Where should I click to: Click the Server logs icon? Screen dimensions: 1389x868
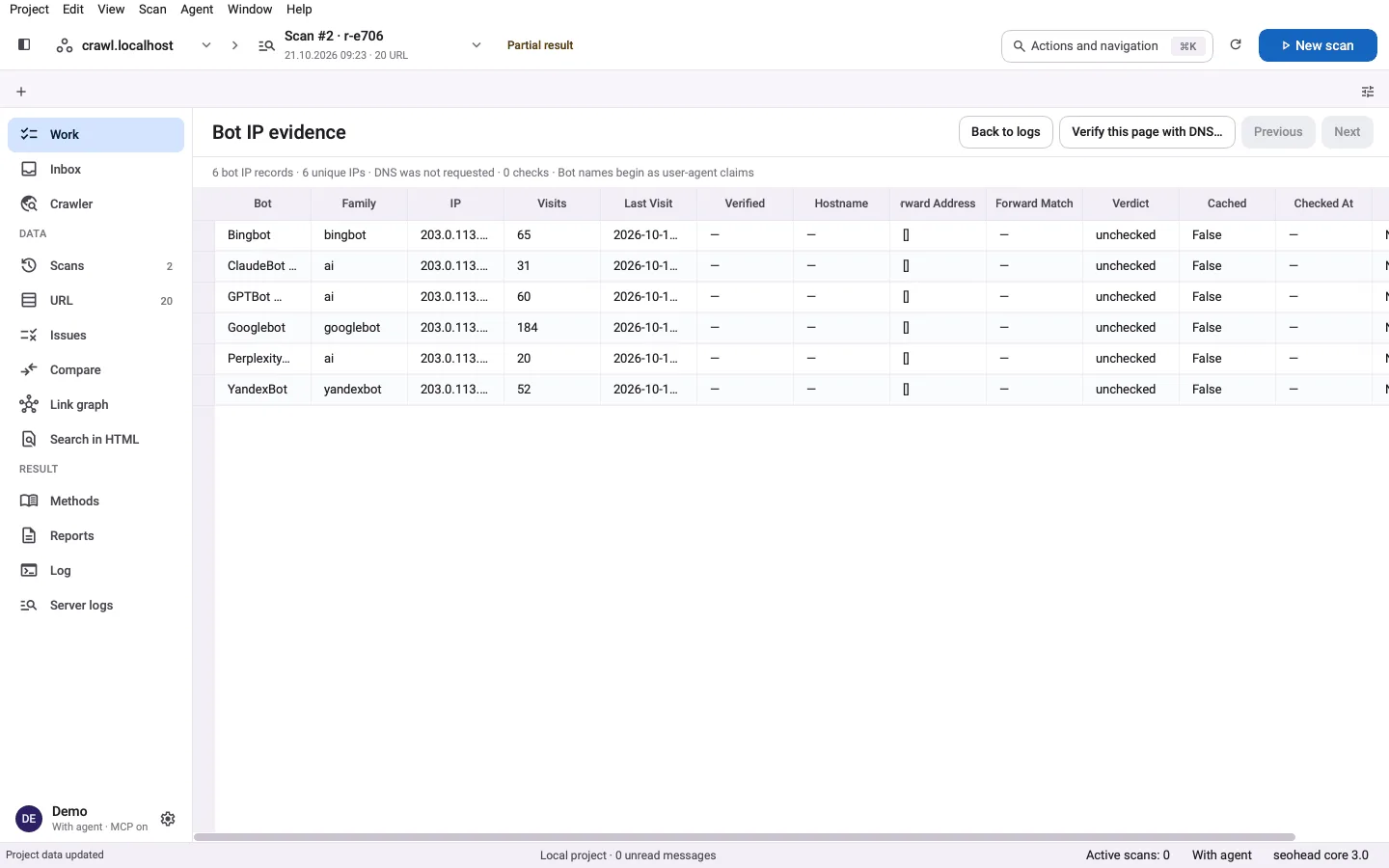[x=29, y=605]
